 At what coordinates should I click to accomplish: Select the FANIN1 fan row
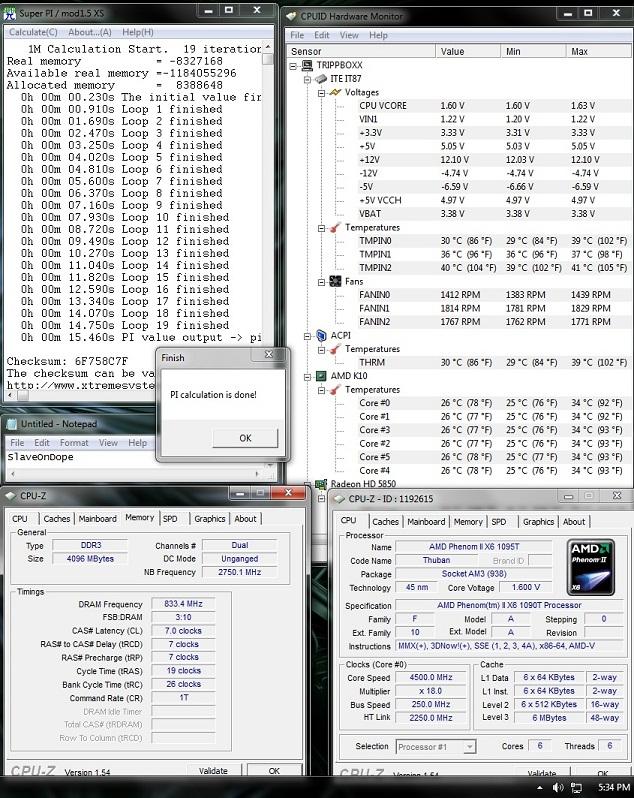pyautogui.click(x=493, y=308)
